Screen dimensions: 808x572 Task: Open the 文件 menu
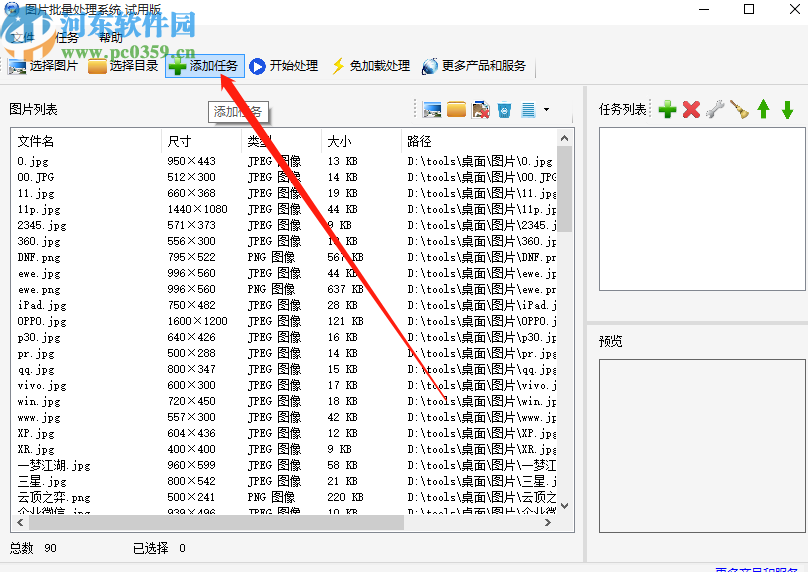(23, 38)
